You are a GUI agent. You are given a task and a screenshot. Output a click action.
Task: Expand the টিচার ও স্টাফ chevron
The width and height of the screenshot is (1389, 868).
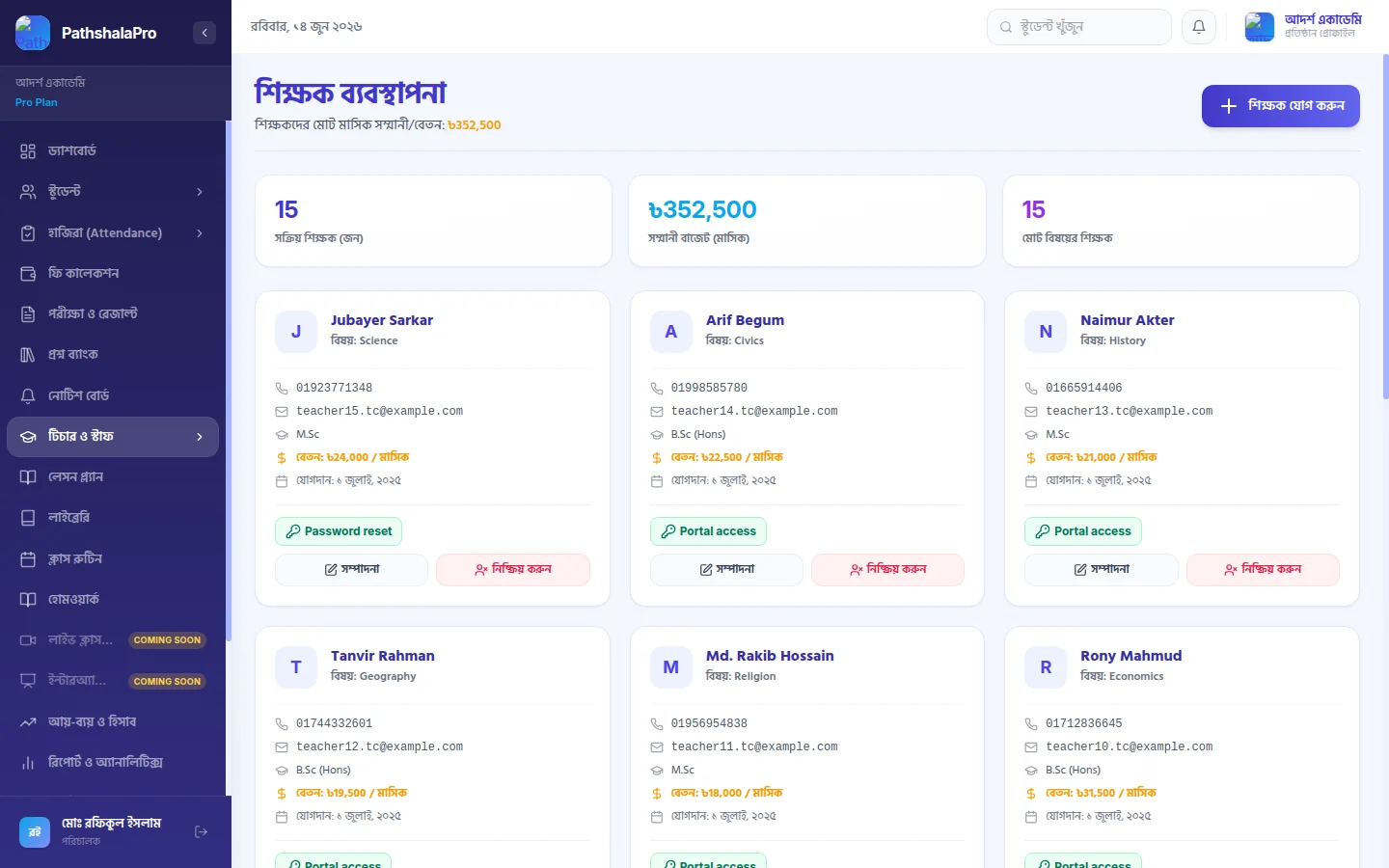tap(200, 437)
